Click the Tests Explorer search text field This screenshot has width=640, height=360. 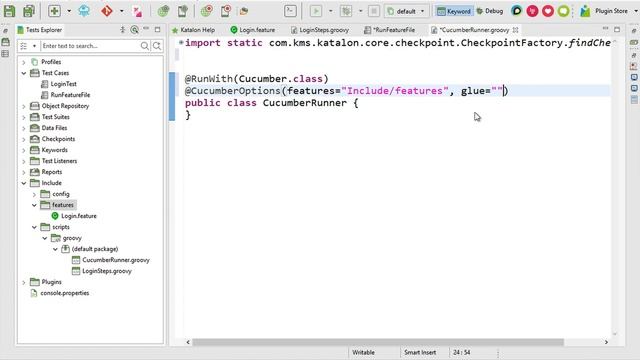point(90,46)
